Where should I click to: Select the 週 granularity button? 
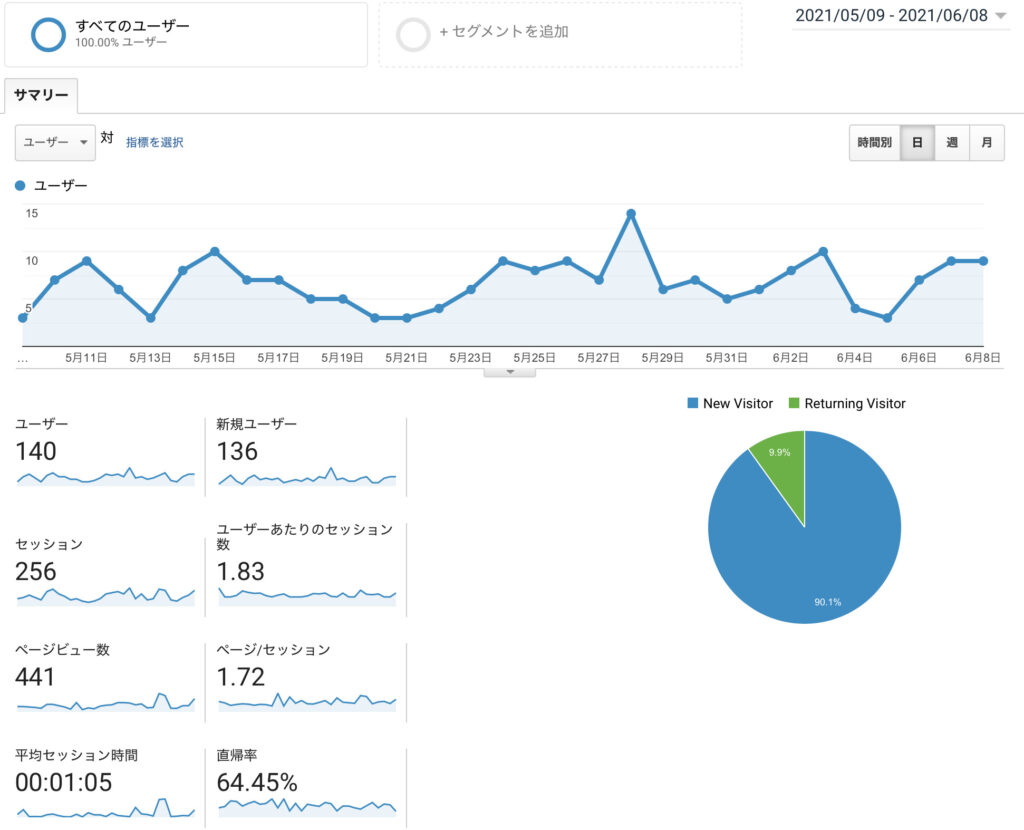(952, 142)
